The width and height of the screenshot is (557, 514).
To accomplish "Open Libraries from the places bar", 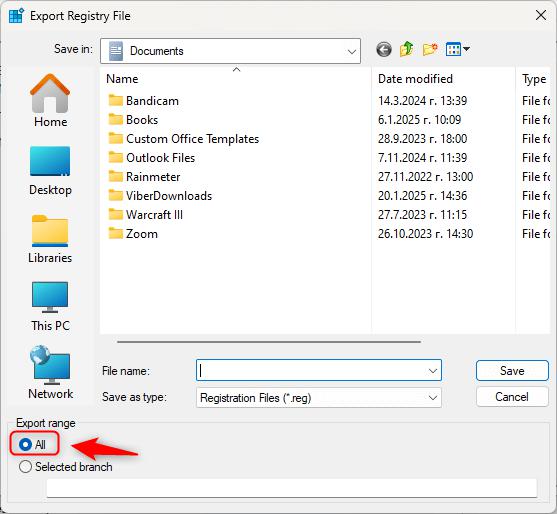I will pyautogui.click(x=50, y=239).
